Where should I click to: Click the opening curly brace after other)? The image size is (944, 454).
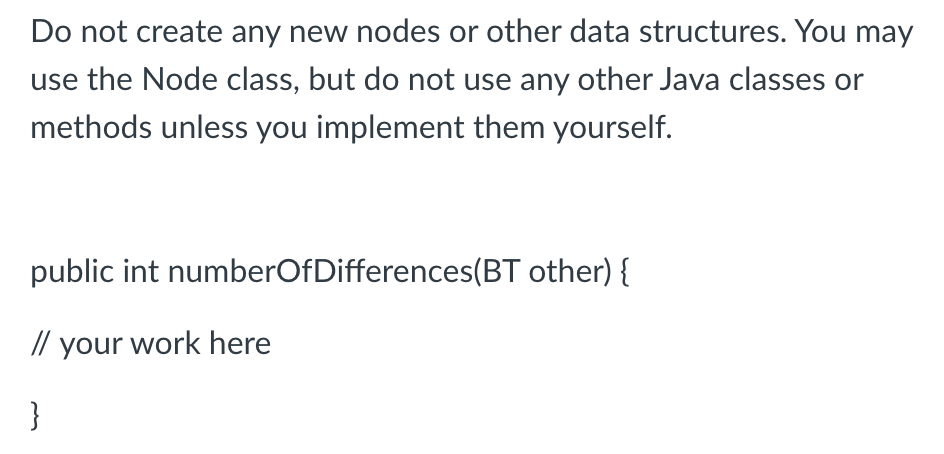tap(624, 272)
